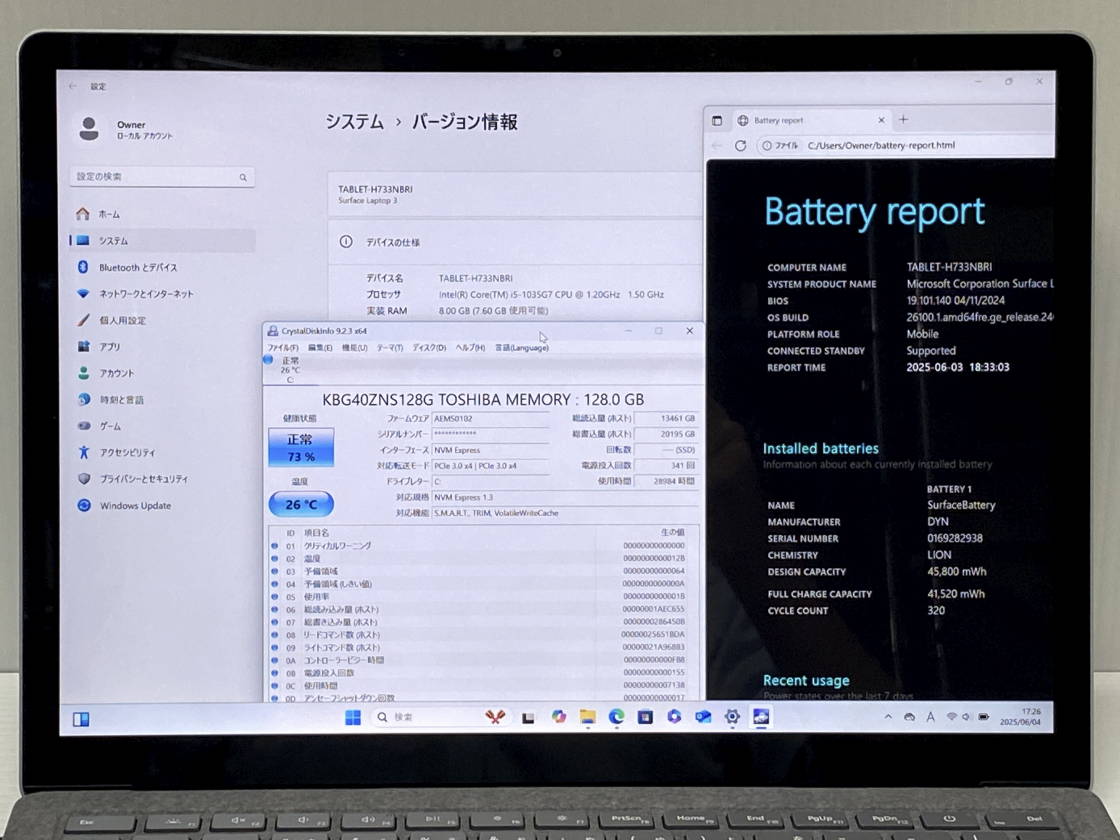
Task: Open 個人用設定 in the Settings sidebar
Action: pyautogui.click(x=162, y=320)
